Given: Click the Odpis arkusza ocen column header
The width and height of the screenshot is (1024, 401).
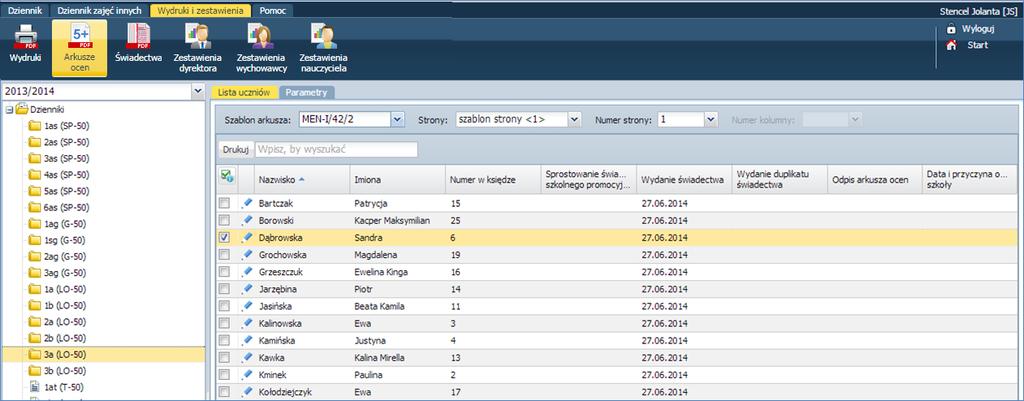Looking at the screenshot, I should pyautogui.click(x=875, y=180).
